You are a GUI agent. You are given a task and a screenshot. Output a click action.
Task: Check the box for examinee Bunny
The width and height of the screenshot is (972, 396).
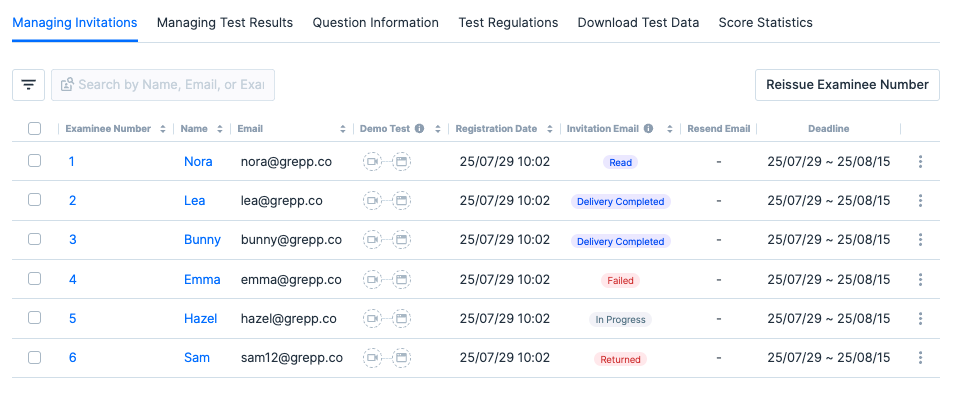[34, 239]
